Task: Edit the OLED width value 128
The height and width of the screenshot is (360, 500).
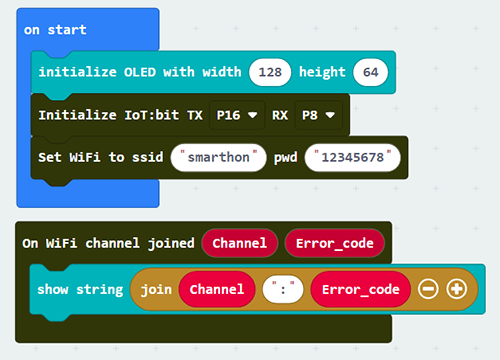Action: pyautogui.click(x=270, y=72)
